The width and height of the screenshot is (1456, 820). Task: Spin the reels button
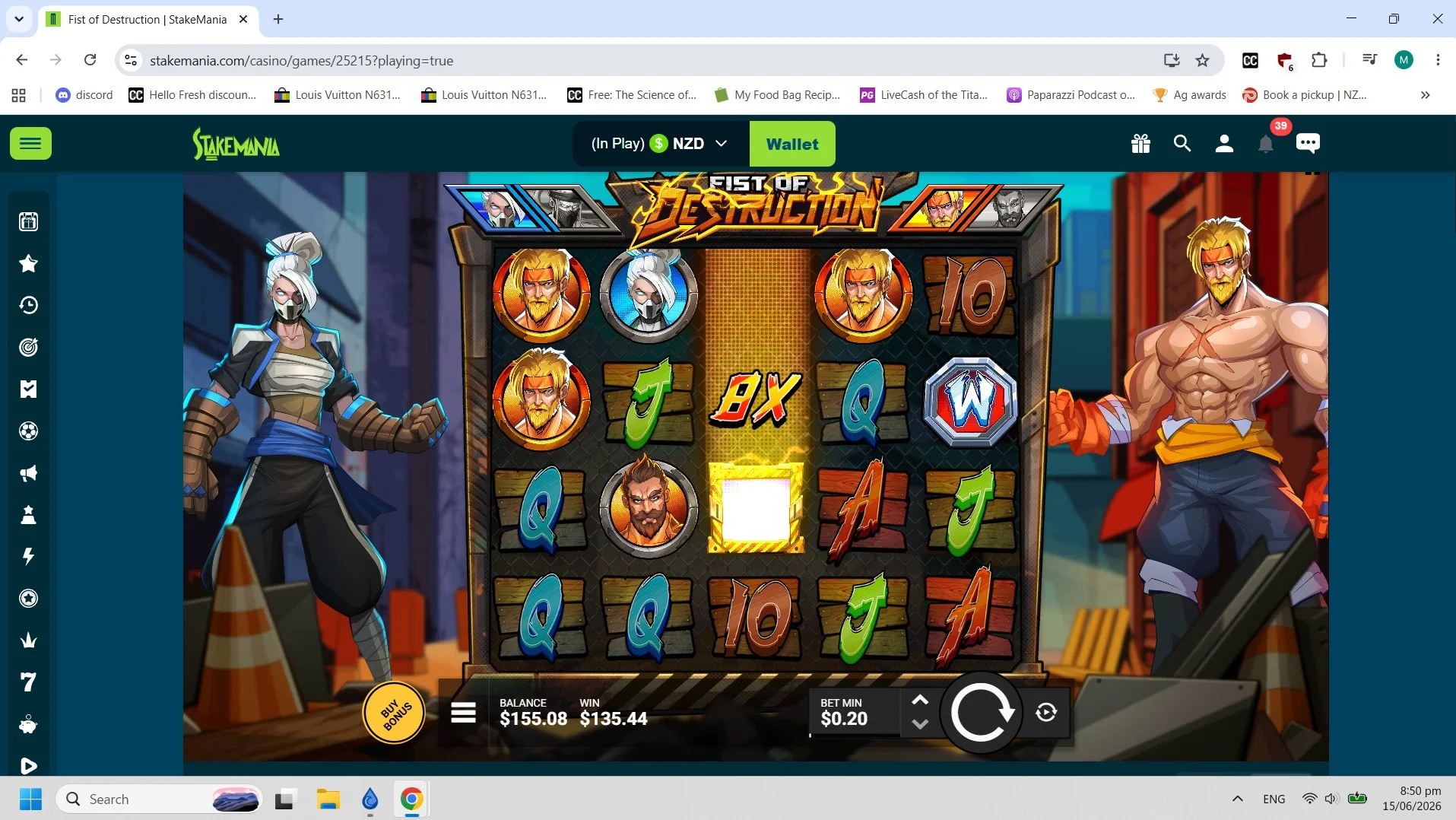click(x=982, y=713)
